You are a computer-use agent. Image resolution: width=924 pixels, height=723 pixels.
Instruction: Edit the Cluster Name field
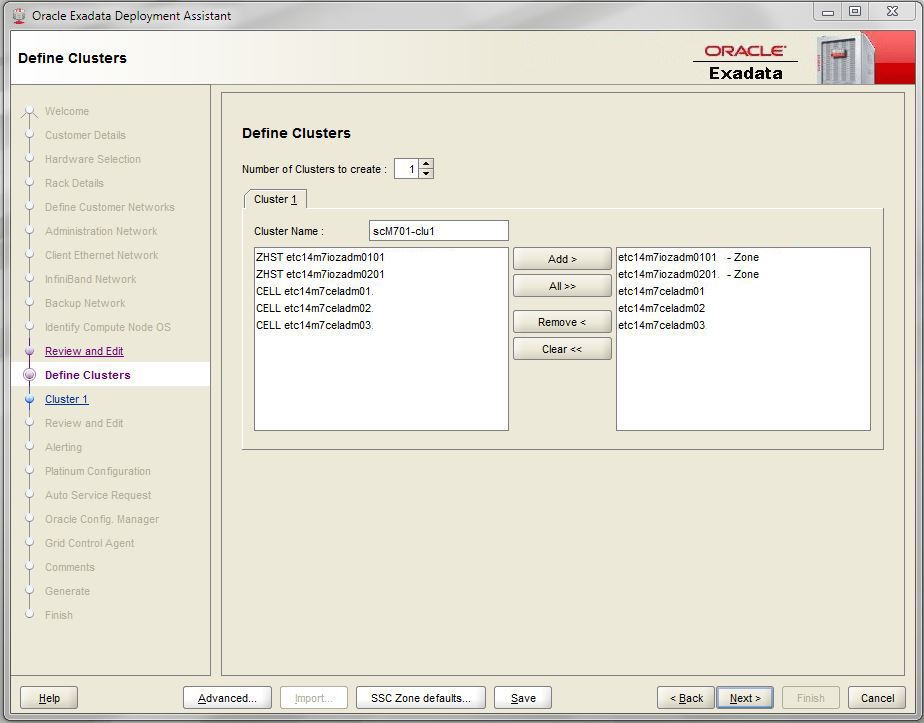(438, 231)
